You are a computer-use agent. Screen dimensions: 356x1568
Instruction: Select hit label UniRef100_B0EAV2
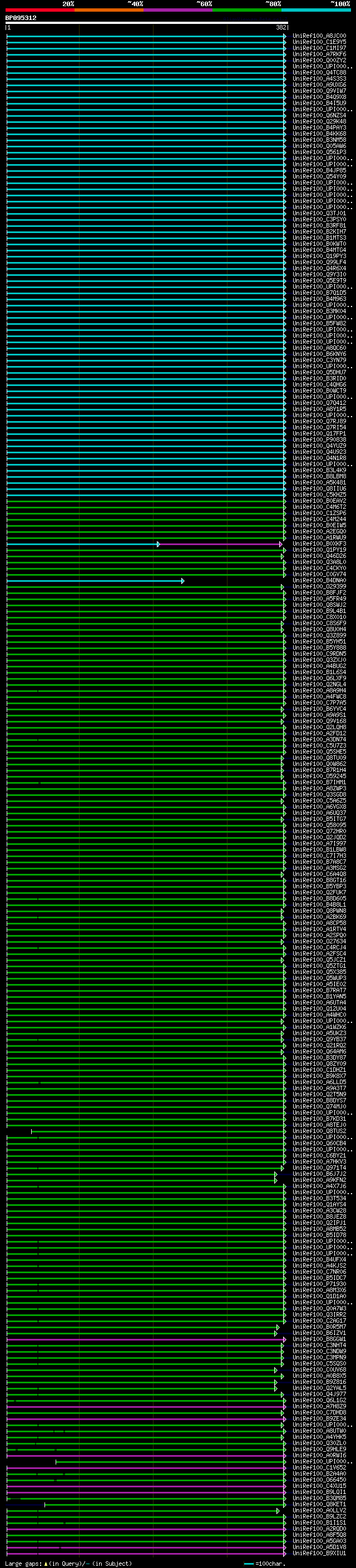[319, 501]
